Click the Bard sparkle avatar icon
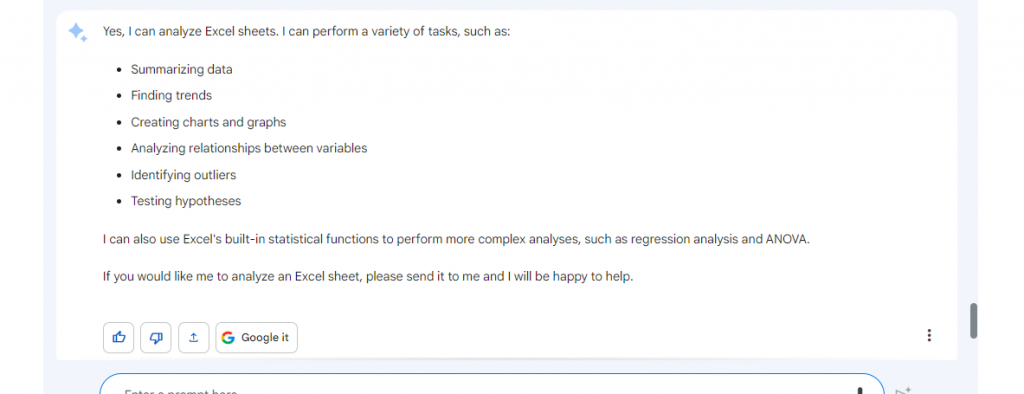Image resolution: width=1024 pixels, height=394 pixels. coord(78,32)
